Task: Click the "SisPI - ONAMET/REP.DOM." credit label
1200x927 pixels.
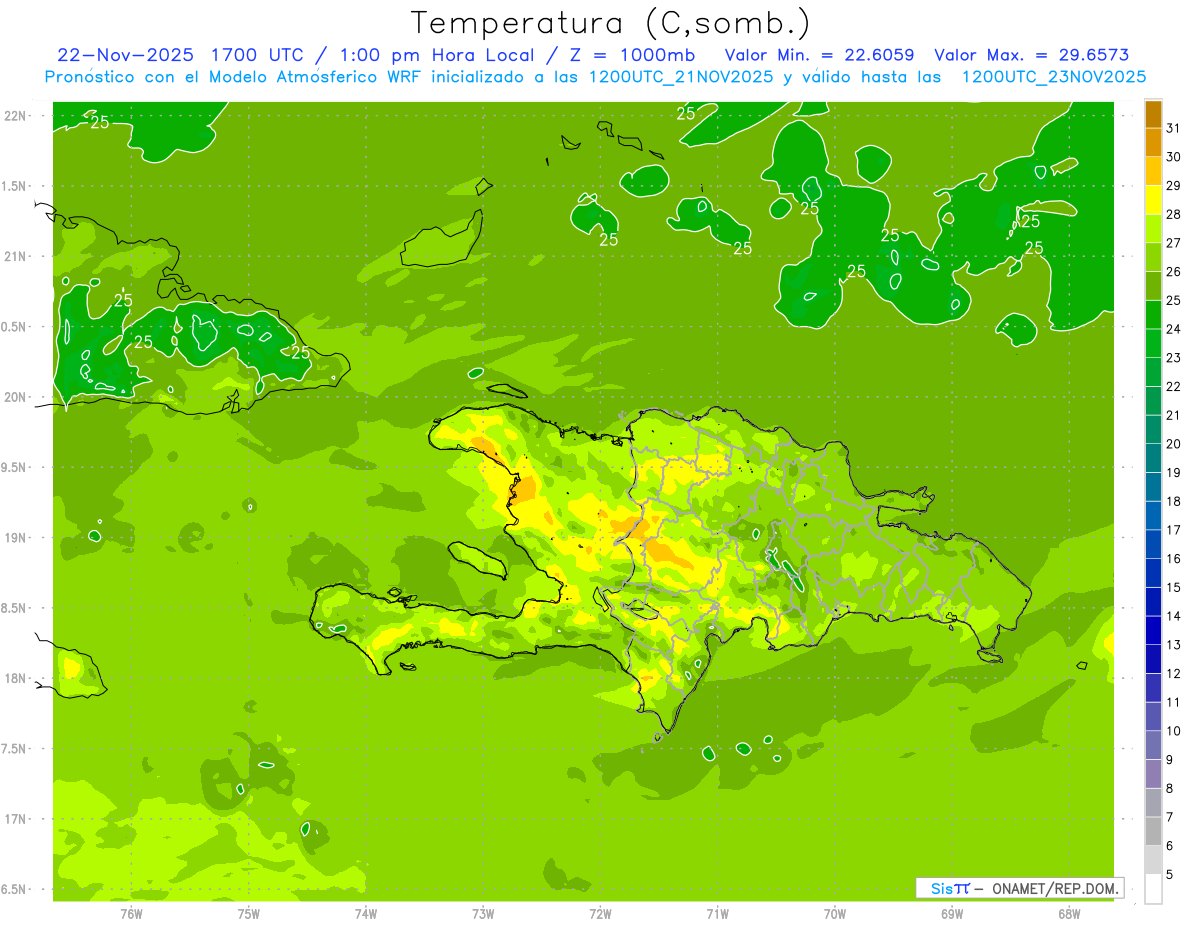Action: 1020,888
